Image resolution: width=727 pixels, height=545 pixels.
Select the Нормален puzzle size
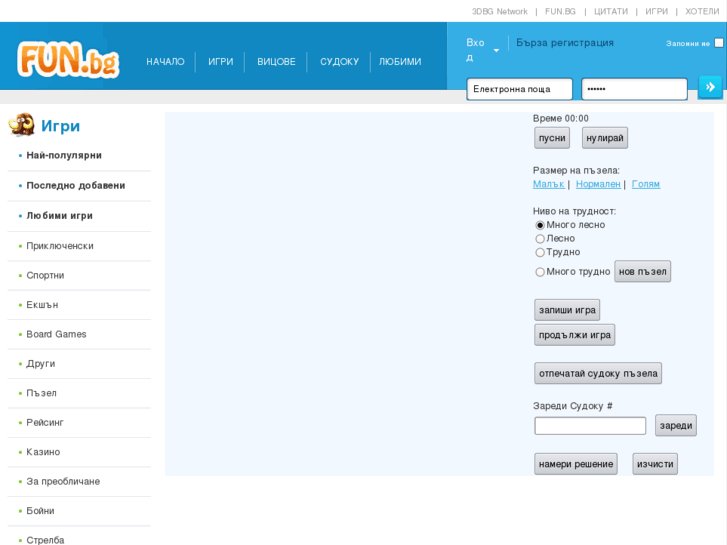pyautogui.click(x=598, y=184)
